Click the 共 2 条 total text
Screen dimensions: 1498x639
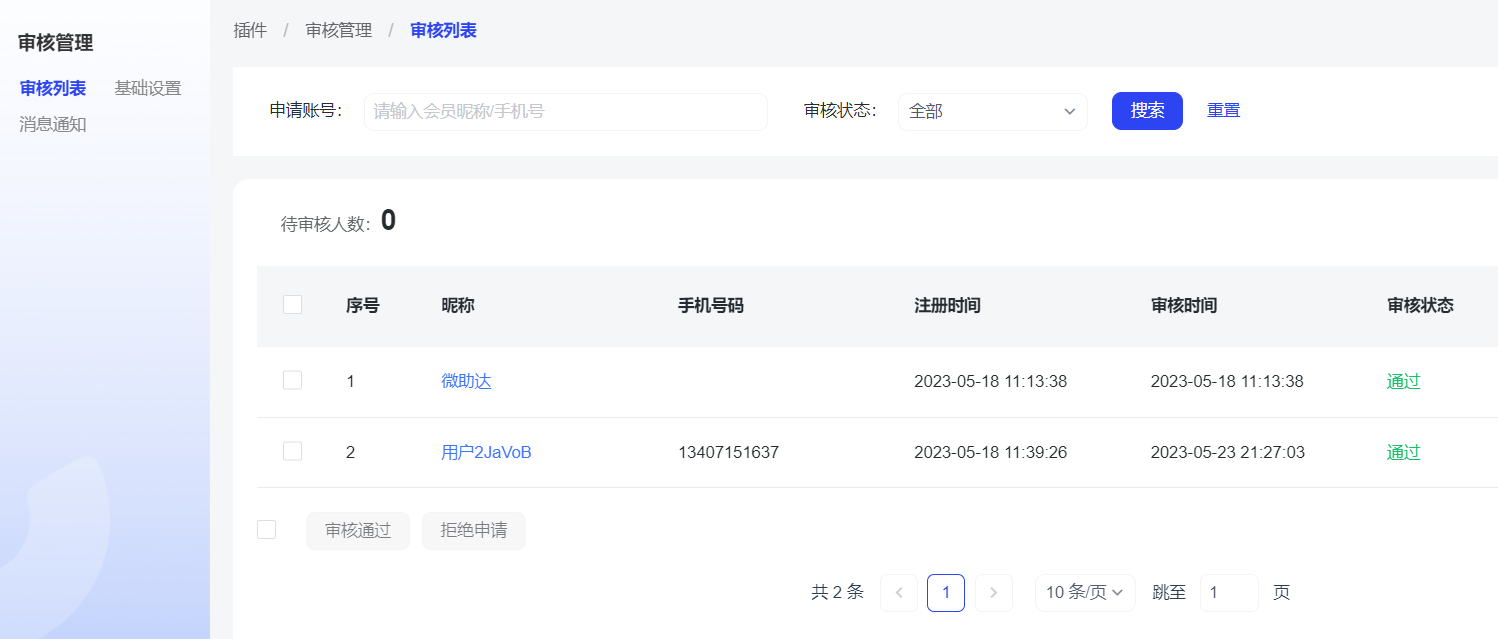pos(837,593)
